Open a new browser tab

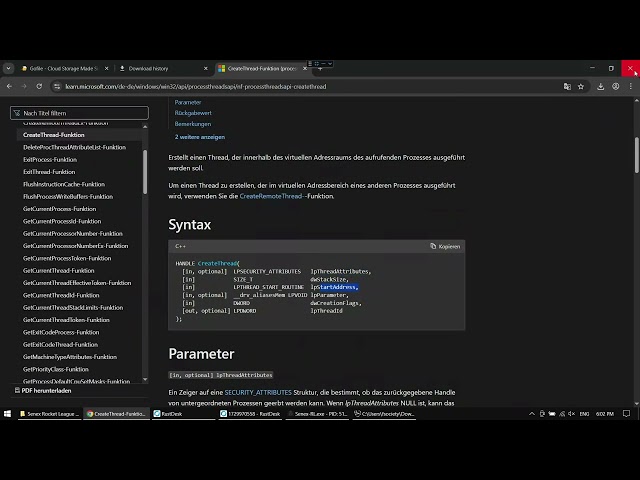[x=320, y=69]
